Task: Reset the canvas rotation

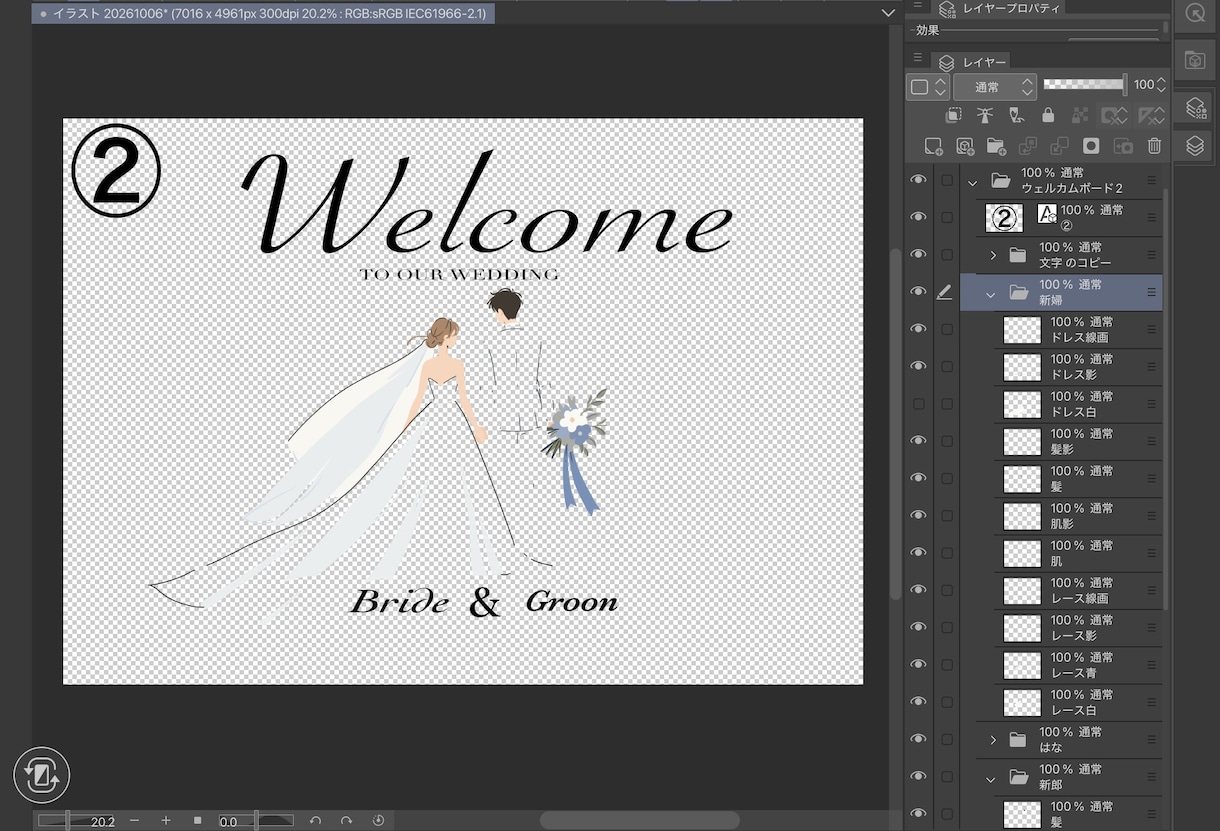Action: (378, 821)
